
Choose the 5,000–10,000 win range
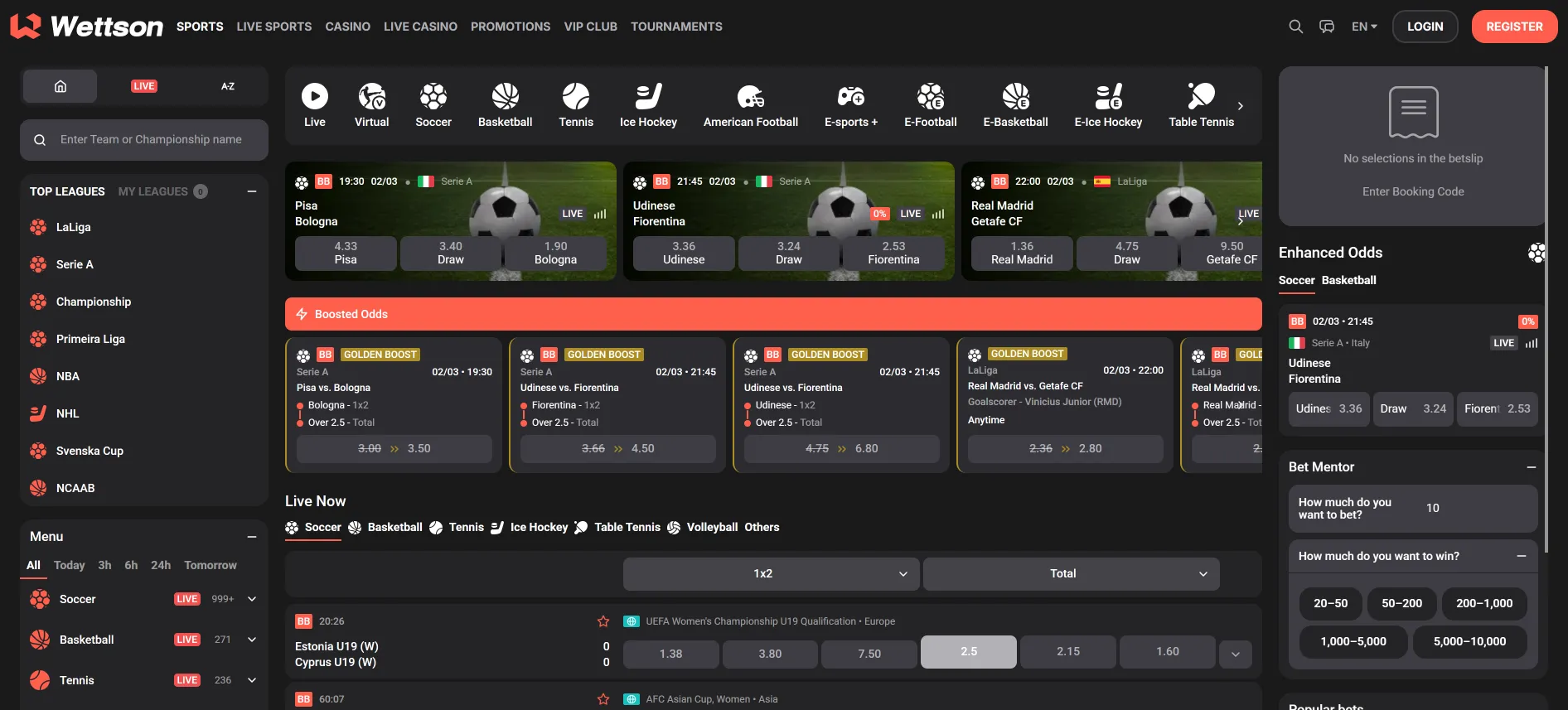pyautogui.click(x=1469, y=641)
